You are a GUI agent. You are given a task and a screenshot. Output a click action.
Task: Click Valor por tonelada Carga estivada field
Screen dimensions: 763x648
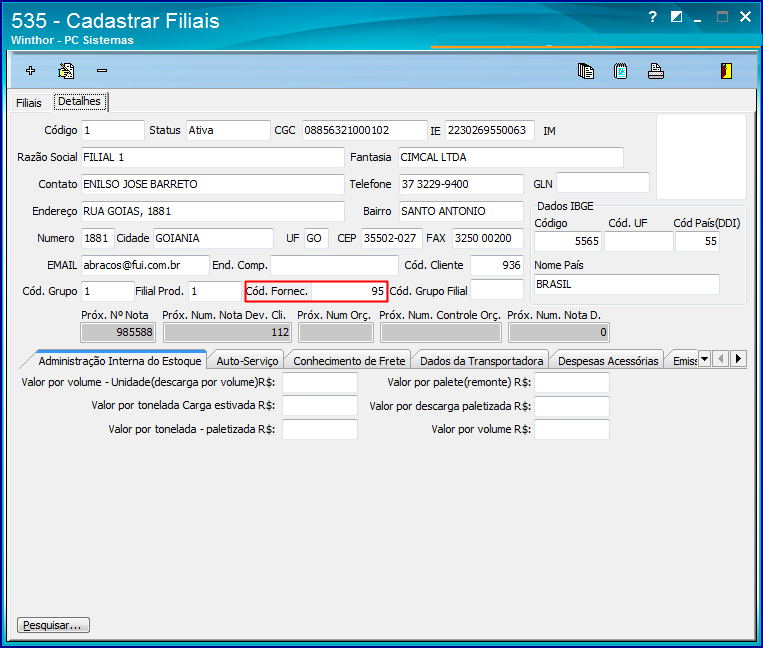click(x=320, y=406)
